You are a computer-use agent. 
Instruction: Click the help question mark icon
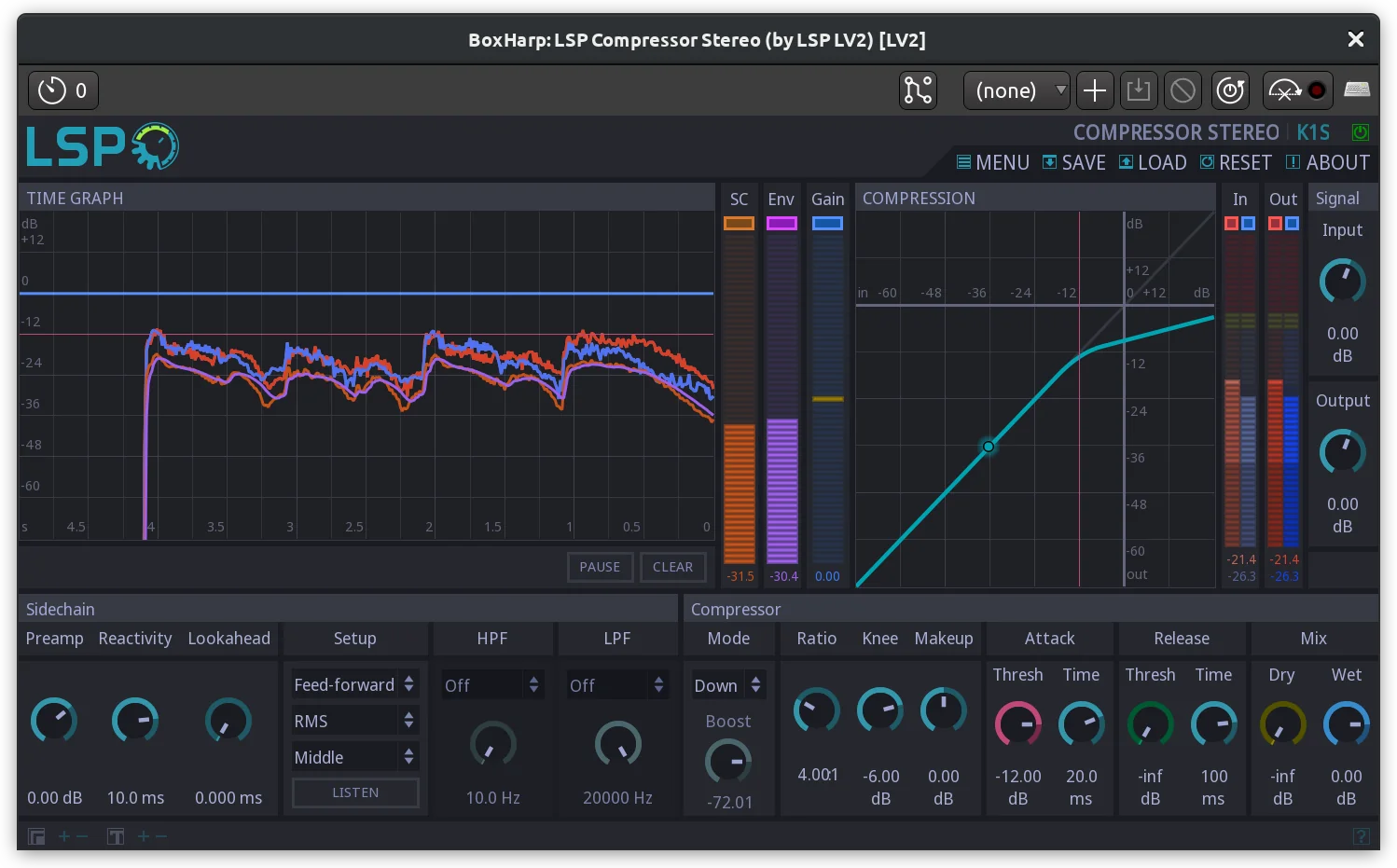[x=1361, y=836]
